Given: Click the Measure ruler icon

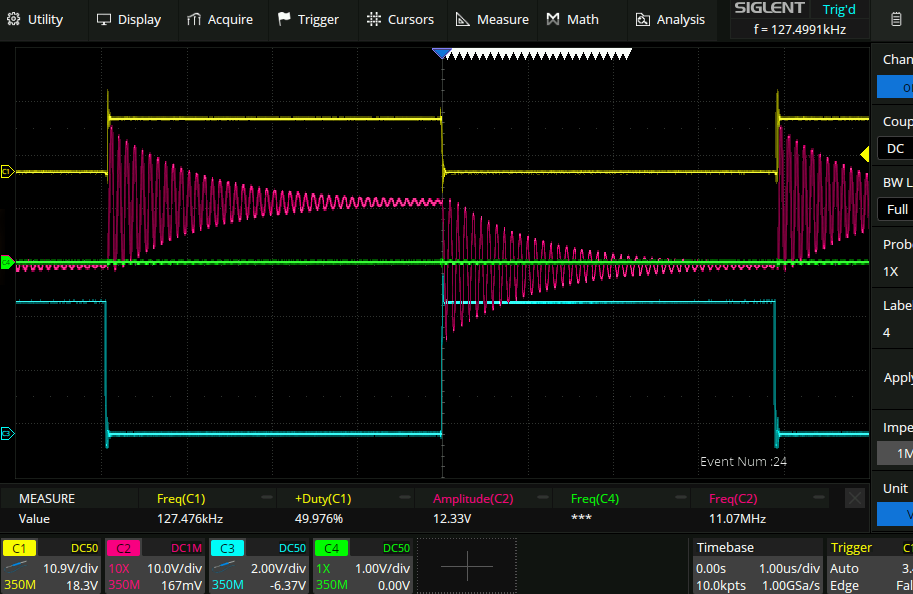Looking at the screenshot, I should click(x=462, y=19).
